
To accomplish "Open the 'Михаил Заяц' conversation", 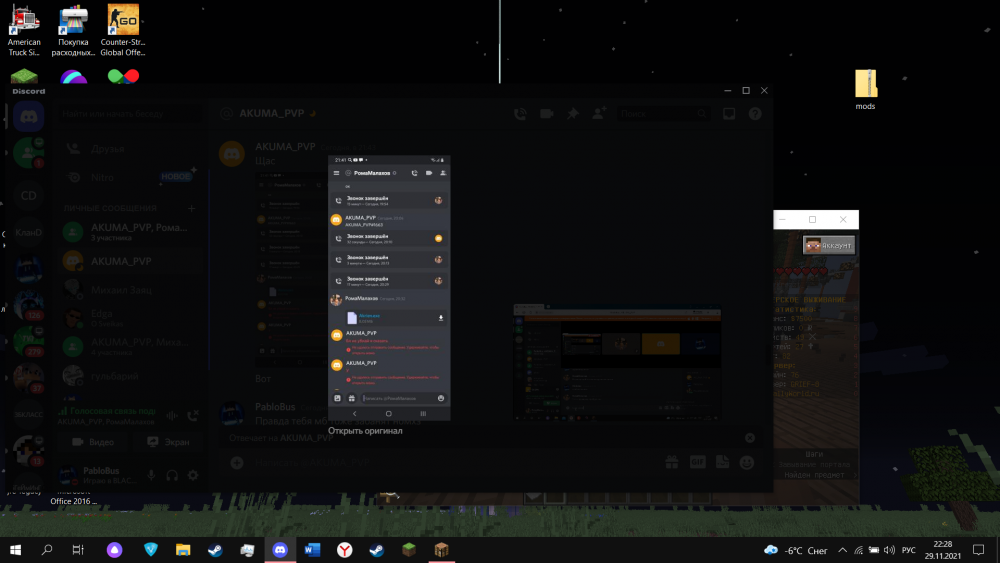I will click(x=130, y=289).
